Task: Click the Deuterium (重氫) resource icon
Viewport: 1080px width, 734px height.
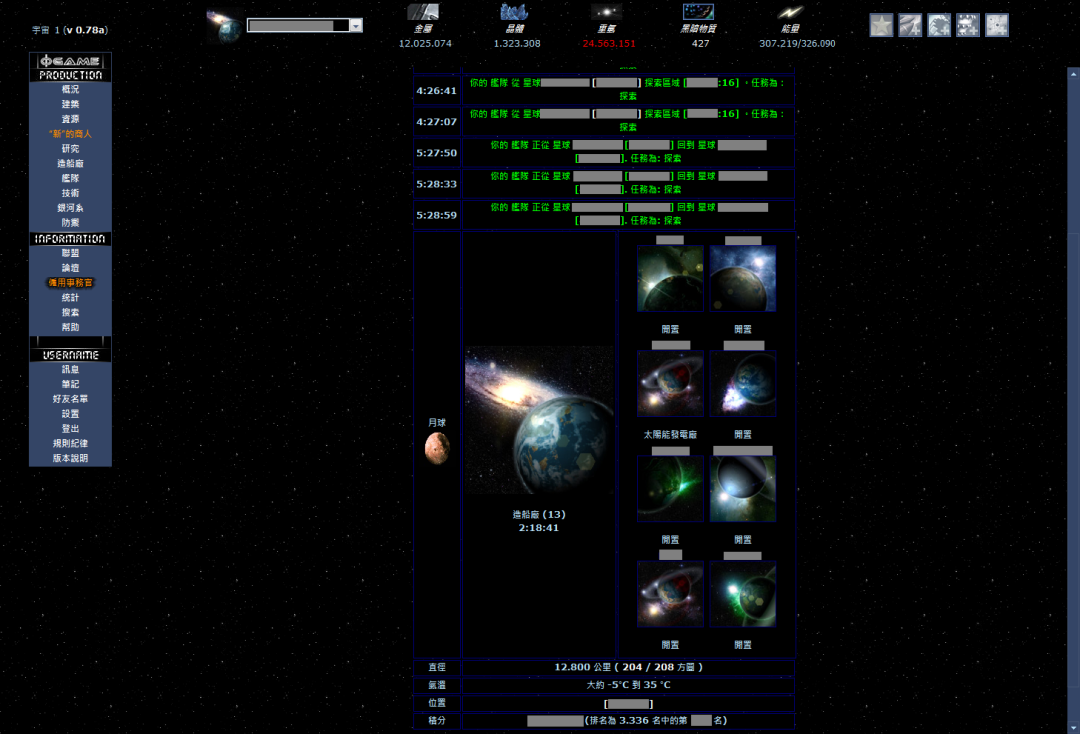Action: click(x=607, y=12)
